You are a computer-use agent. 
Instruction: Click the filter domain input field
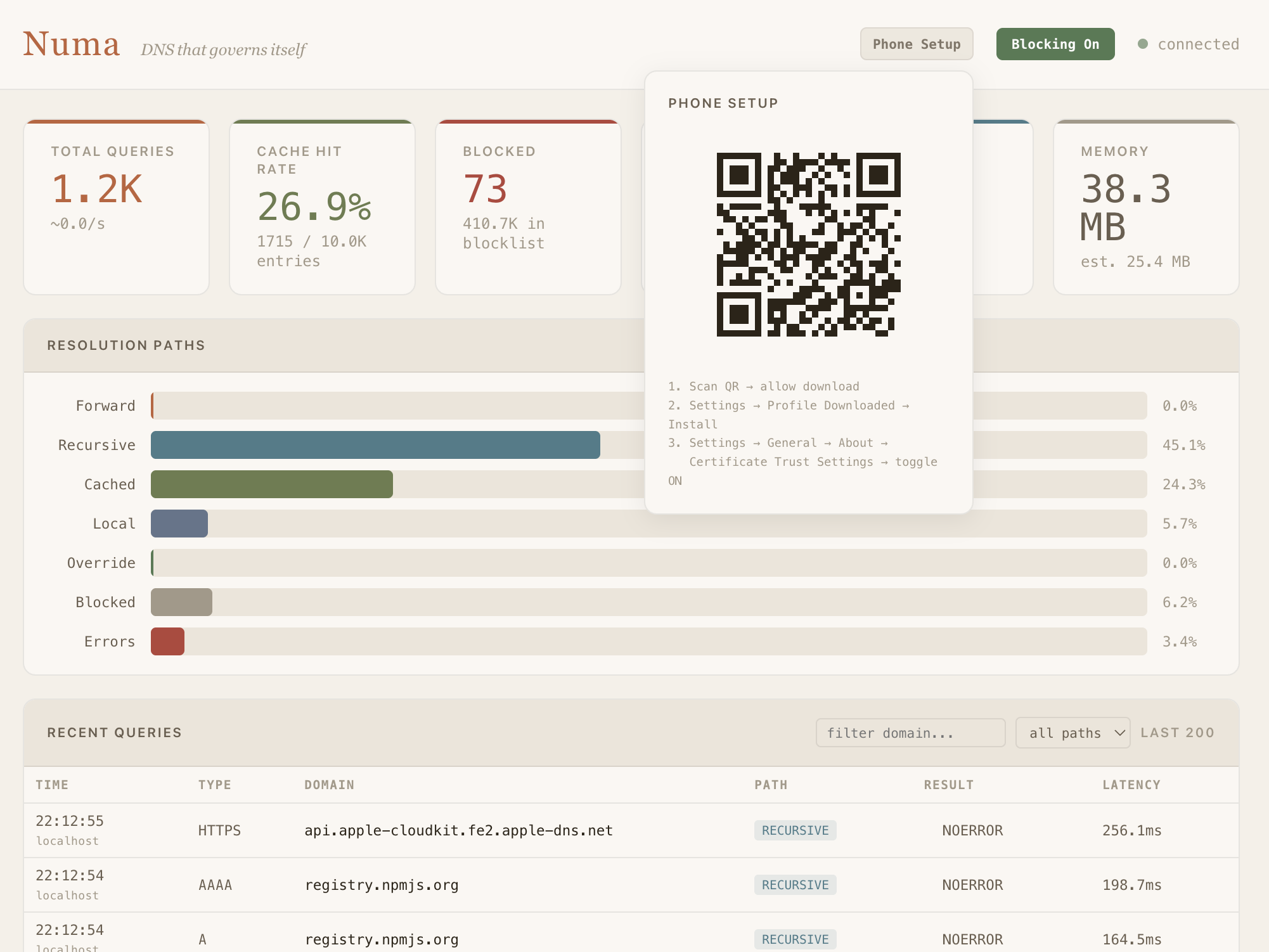(x=910, y=733)
